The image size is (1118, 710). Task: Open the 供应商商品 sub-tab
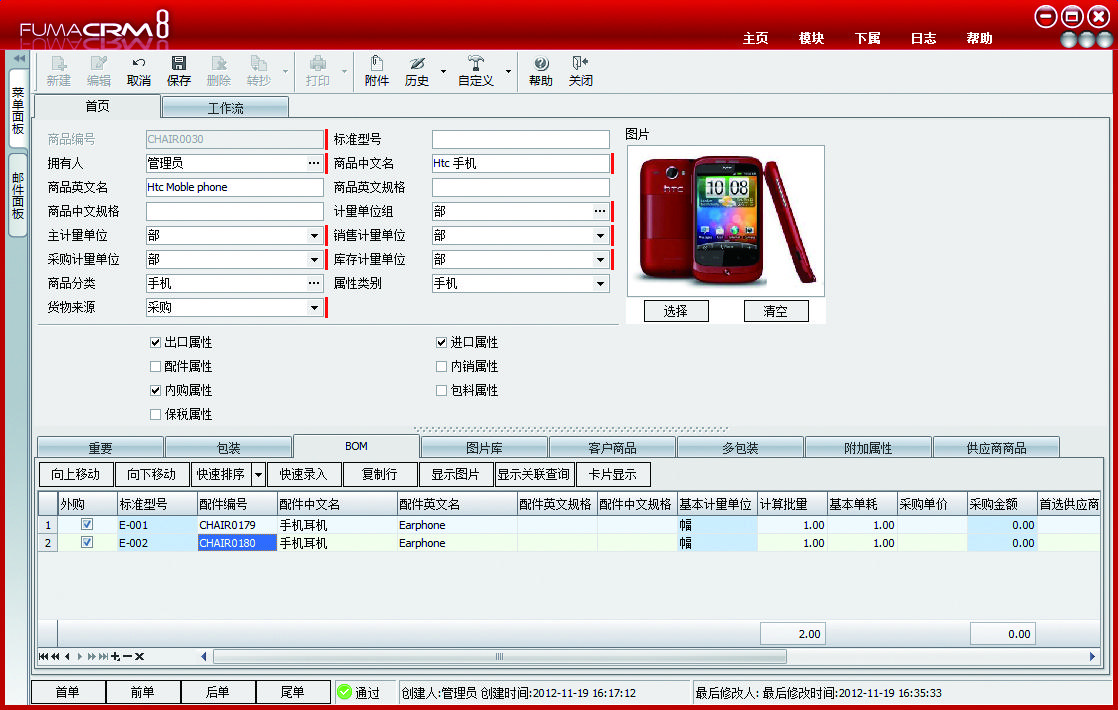pos(996,448)
